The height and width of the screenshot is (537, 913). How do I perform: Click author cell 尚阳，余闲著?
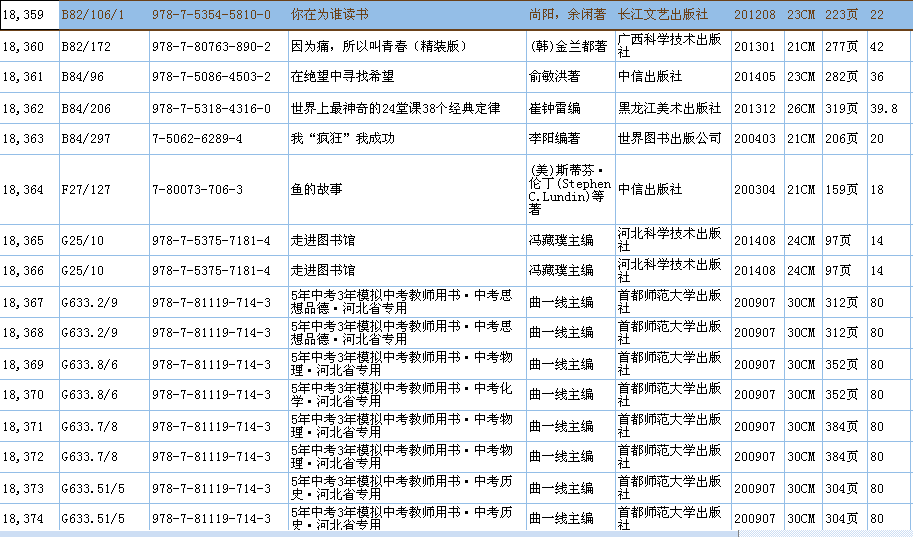pyautogui.click(x=571, y=15)
